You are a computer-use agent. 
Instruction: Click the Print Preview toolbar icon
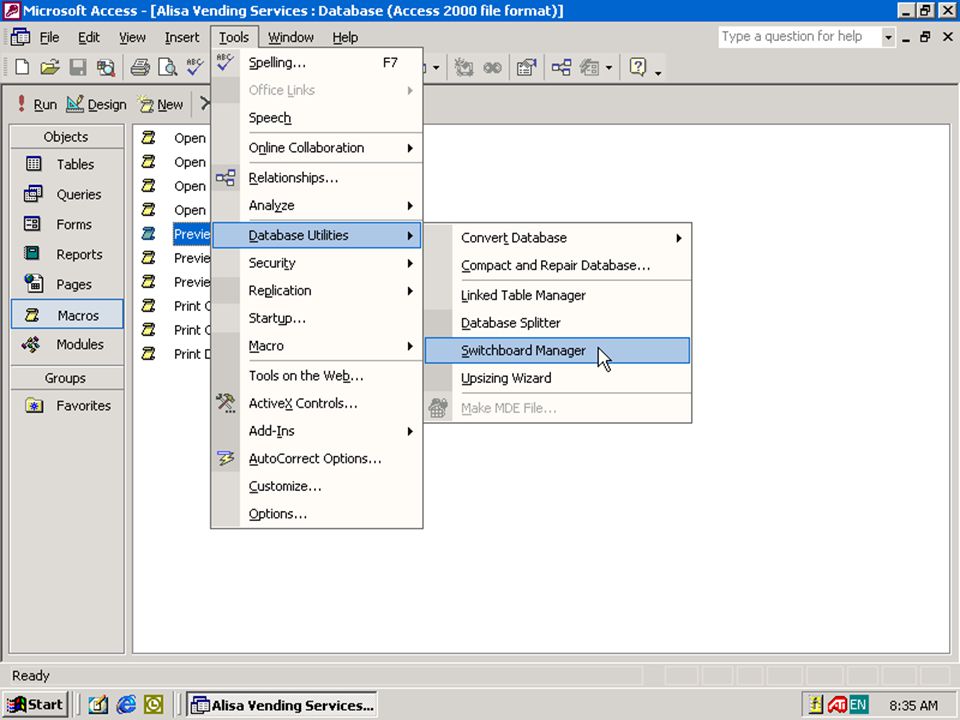coord(167,67)
